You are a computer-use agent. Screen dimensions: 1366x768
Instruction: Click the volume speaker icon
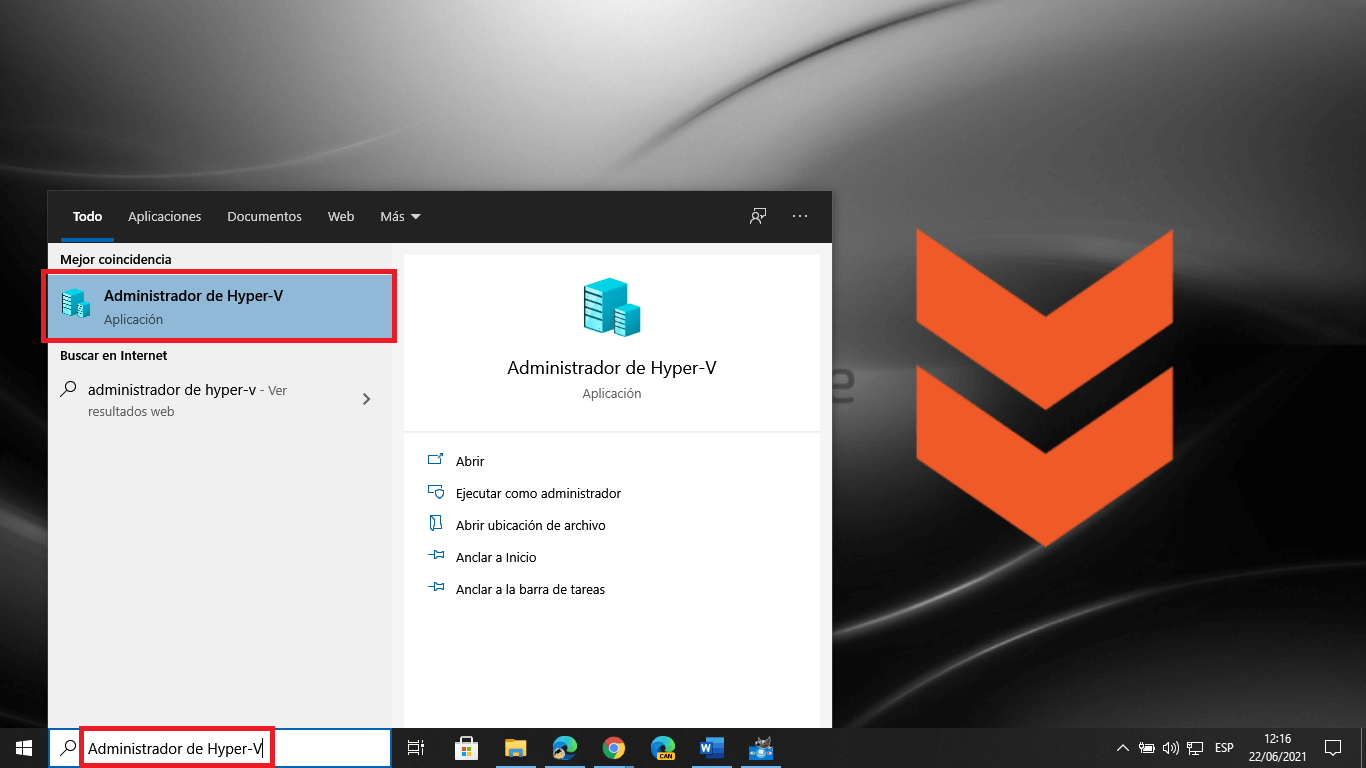pyautogui.click(x=1171, y=748)
